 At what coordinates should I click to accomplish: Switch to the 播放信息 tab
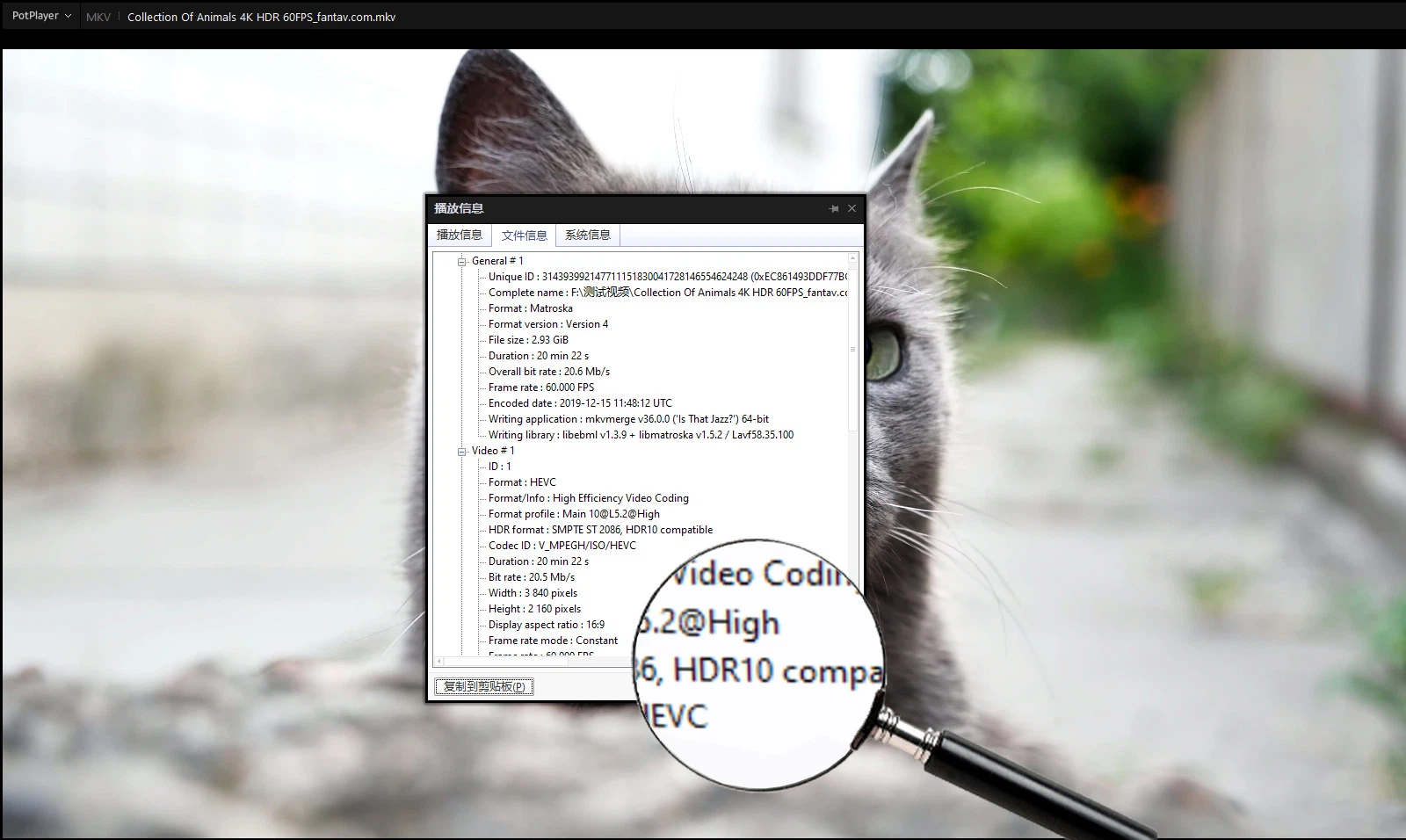[x=460, y=235]
